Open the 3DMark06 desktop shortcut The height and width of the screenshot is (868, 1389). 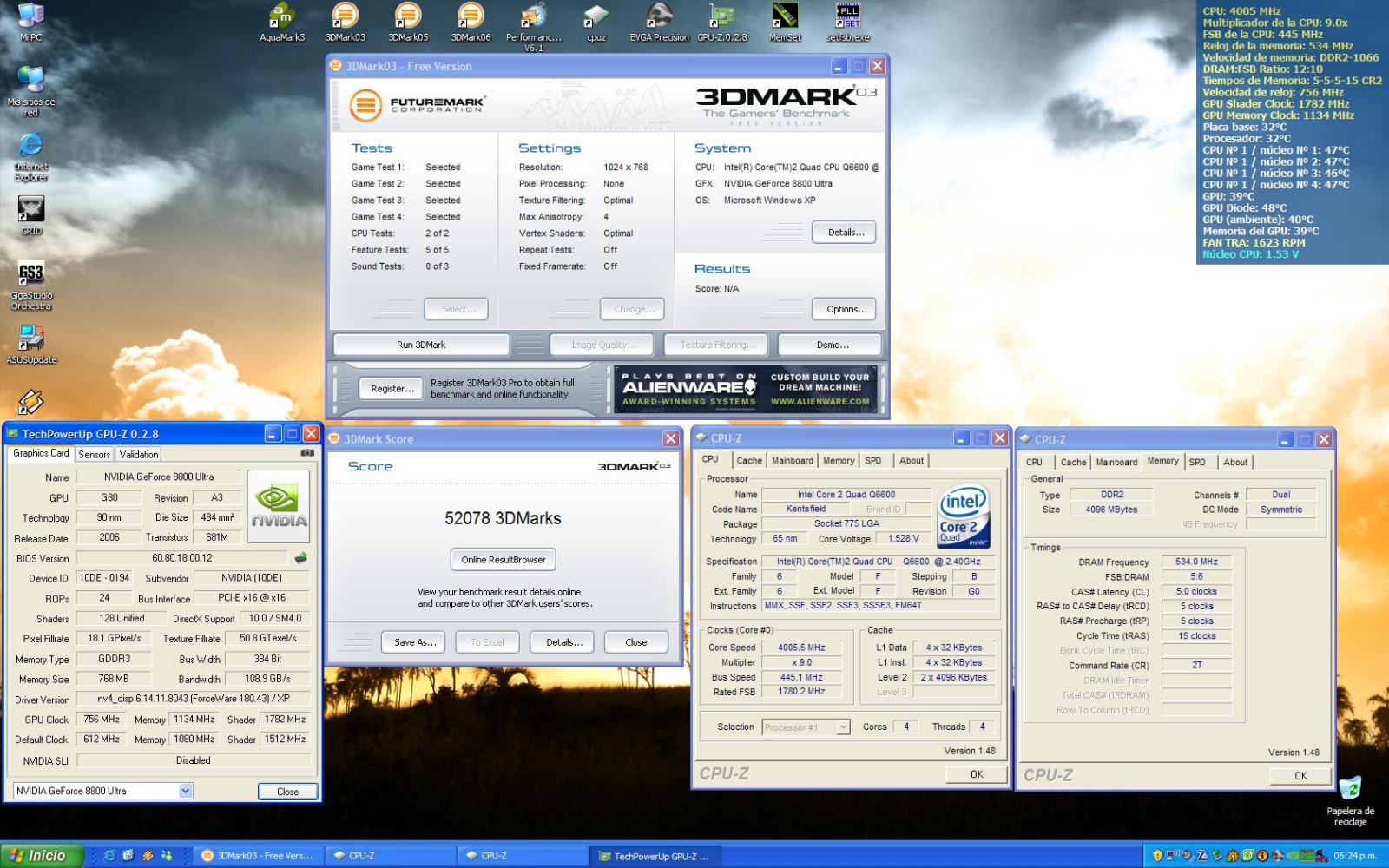(x=471, y=23)
